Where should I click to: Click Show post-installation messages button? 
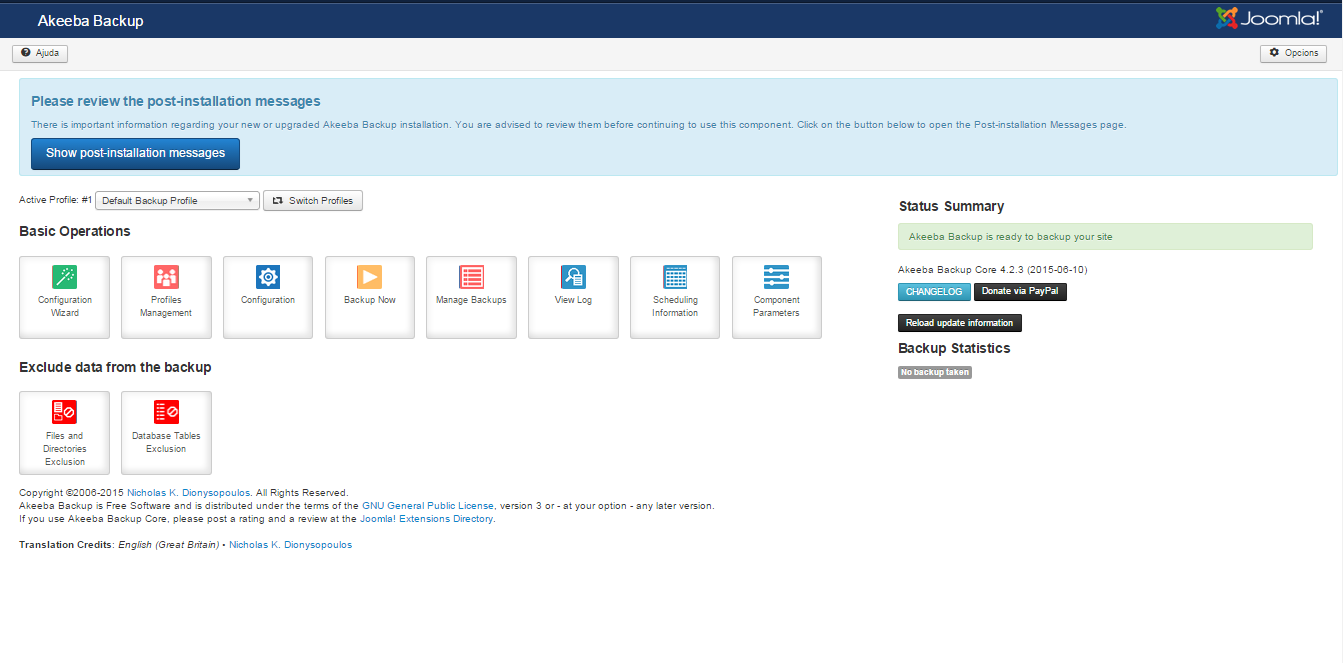(135, 153)
